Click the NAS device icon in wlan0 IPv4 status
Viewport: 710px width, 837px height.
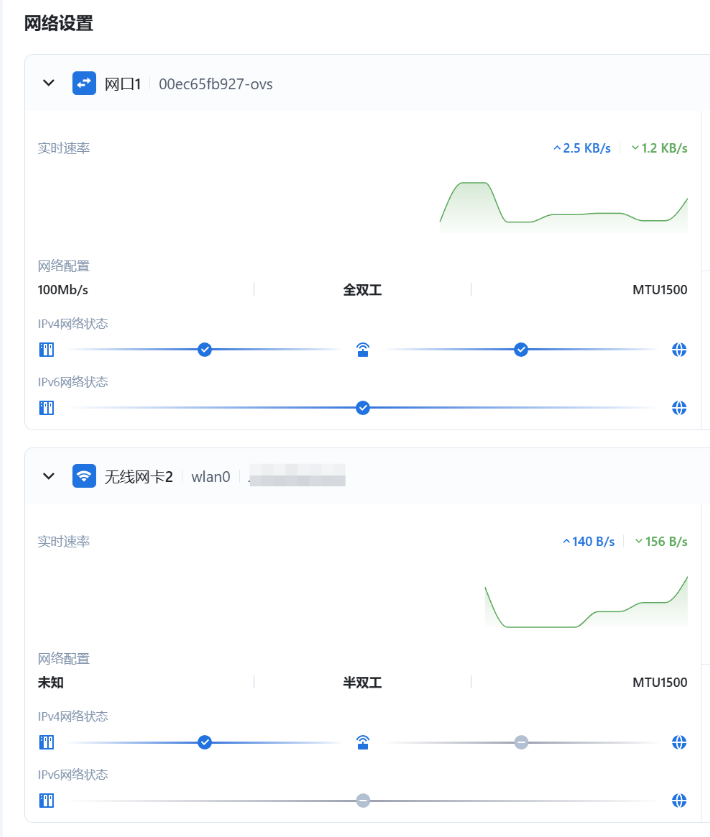[x=46, y=742]
